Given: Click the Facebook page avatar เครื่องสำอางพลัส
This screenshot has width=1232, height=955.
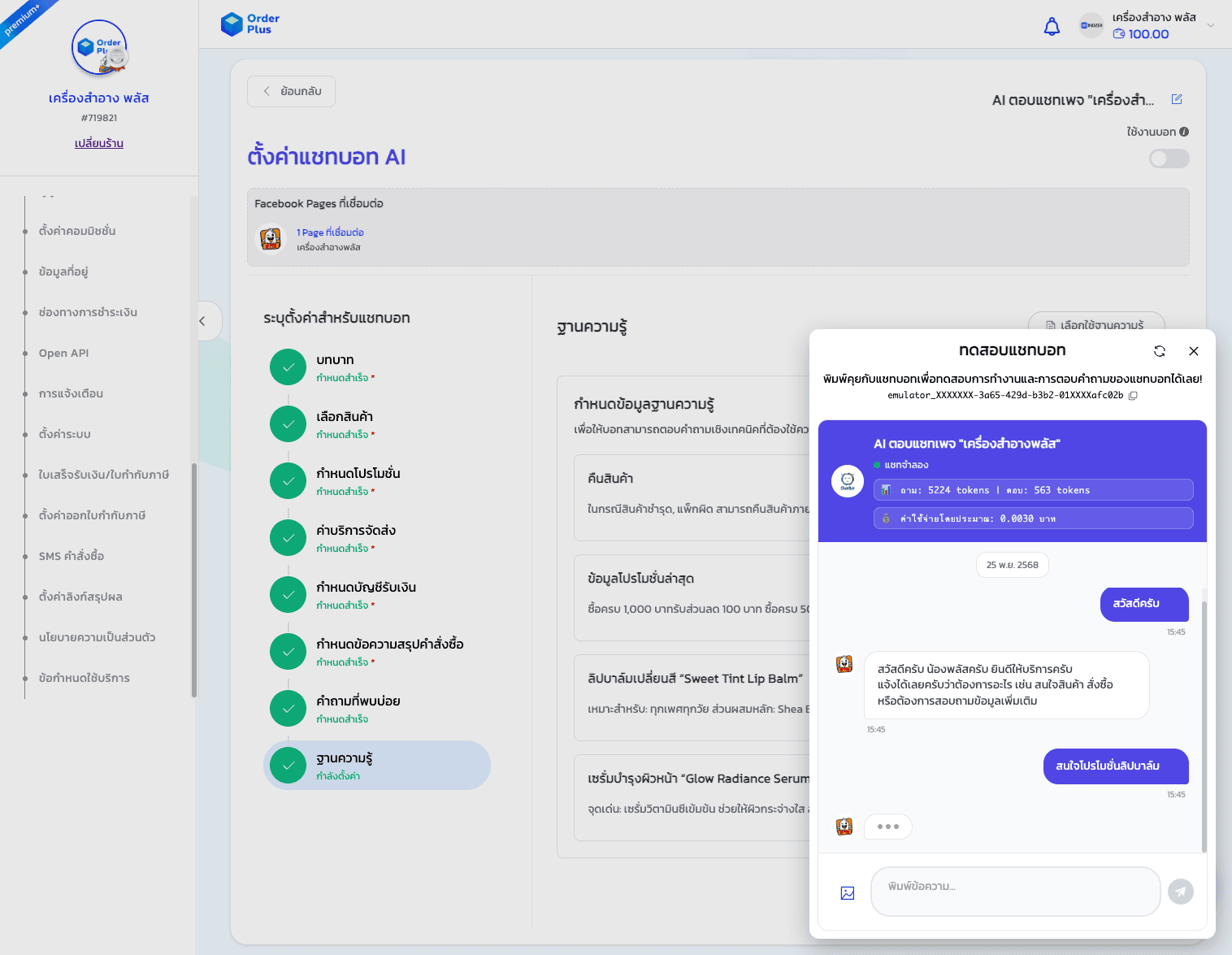Looking at the screenshot, I should 271,239.
